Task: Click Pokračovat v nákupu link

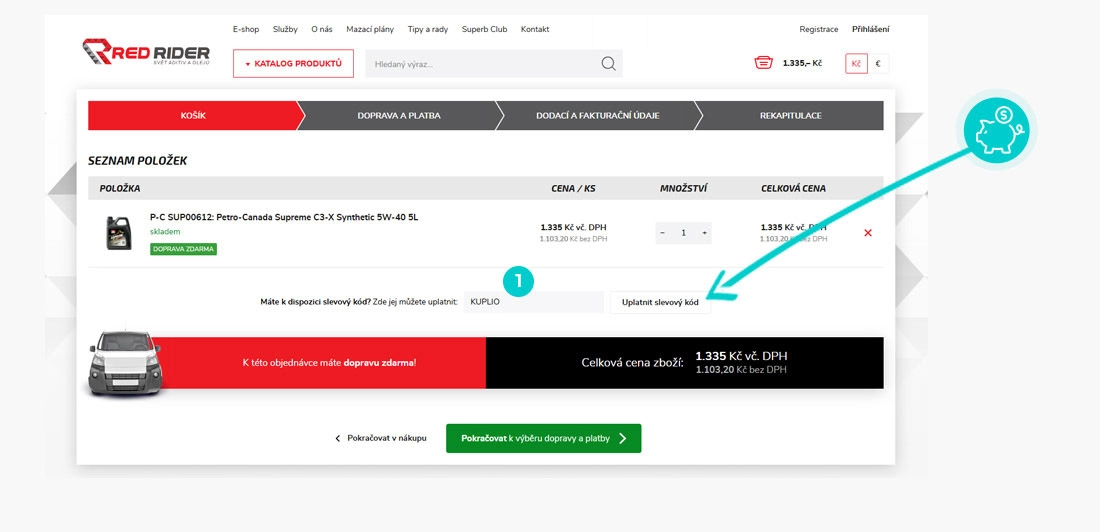Action: (x=380, y=439)
